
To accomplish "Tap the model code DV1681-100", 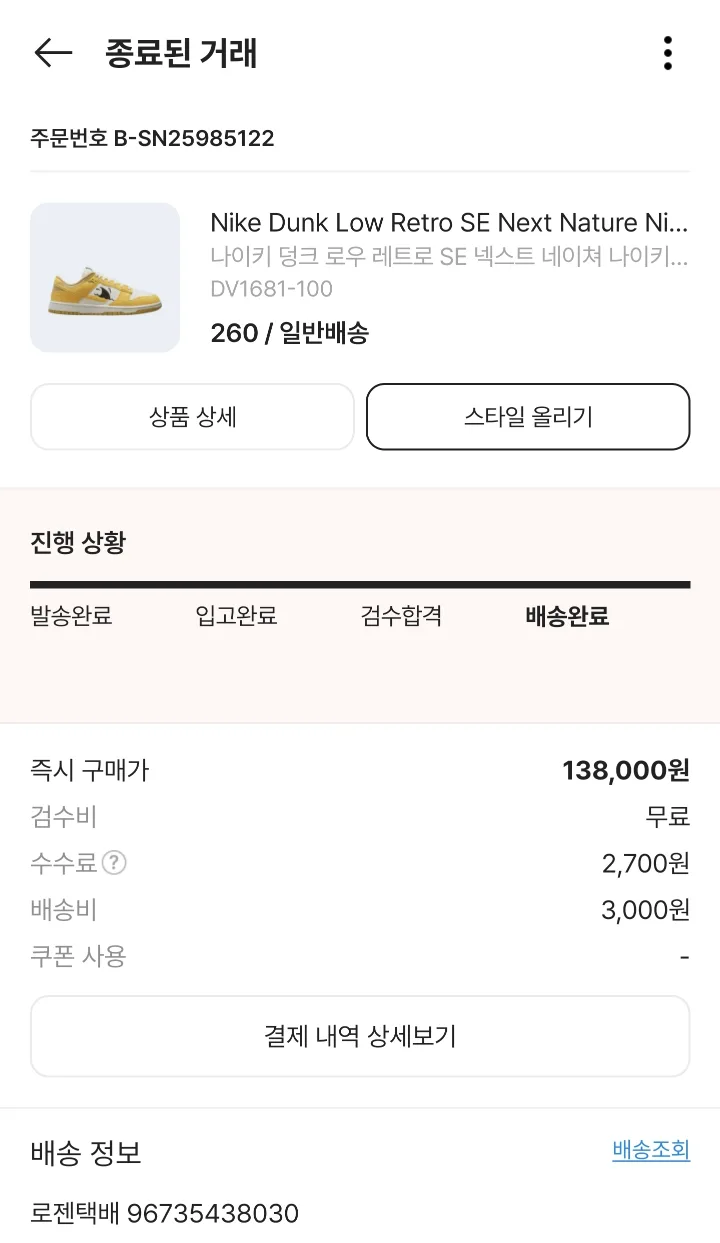I will [x=271, y=289].
